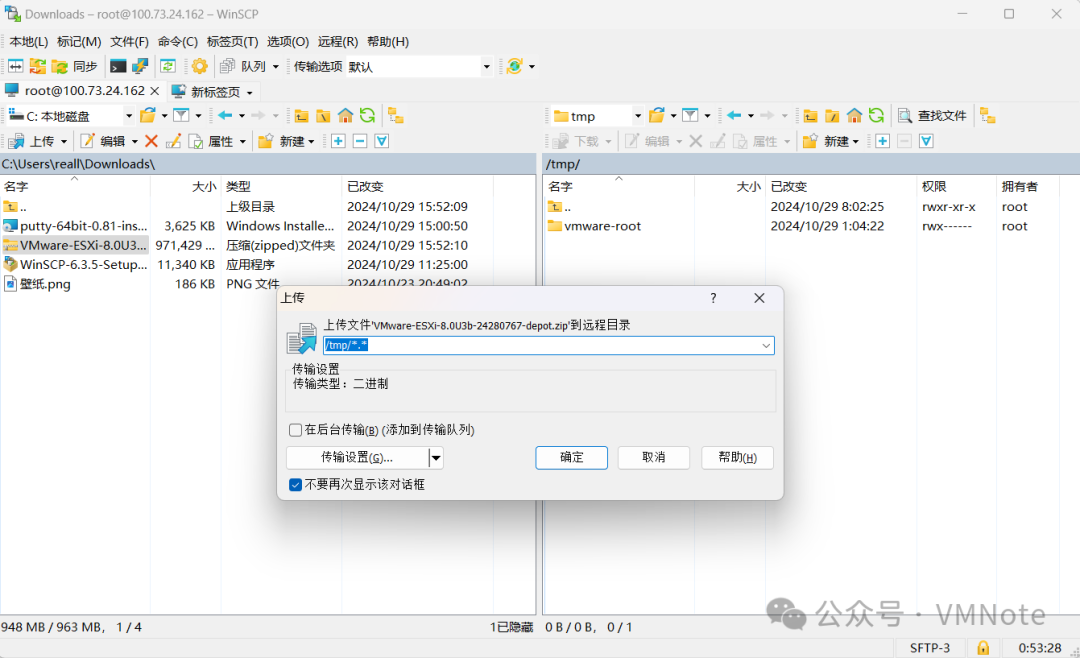Click the local panel green refresh icon
1080x658 pixels.
pyautogui.click(x=367, y=116)
